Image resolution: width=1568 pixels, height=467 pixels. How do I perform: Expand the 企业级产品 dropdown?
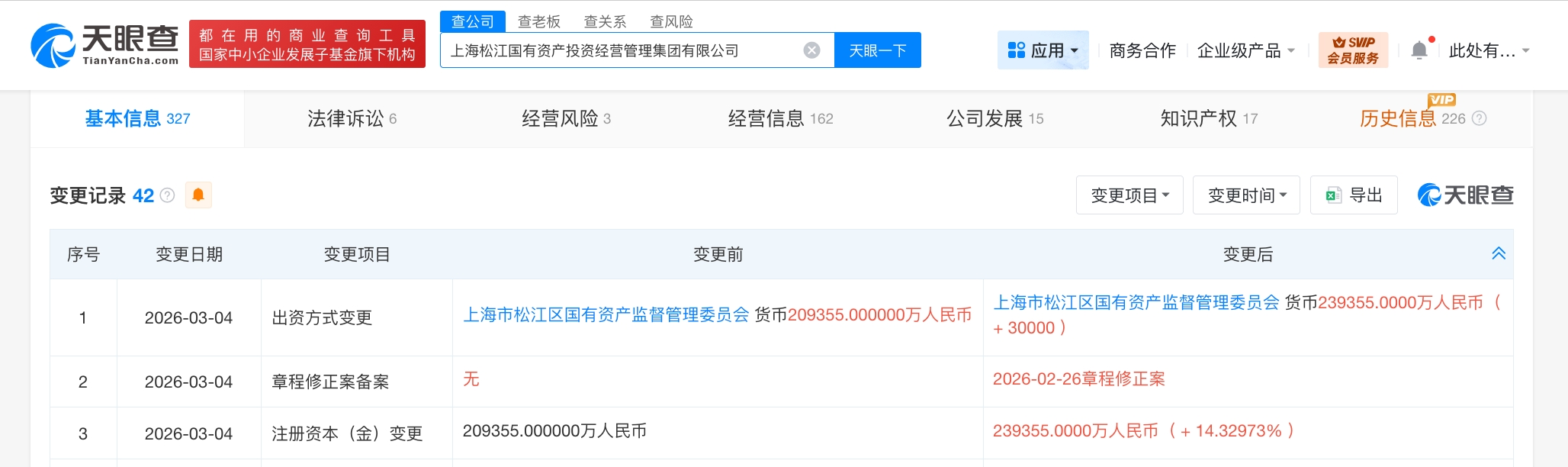[1245, 50]
